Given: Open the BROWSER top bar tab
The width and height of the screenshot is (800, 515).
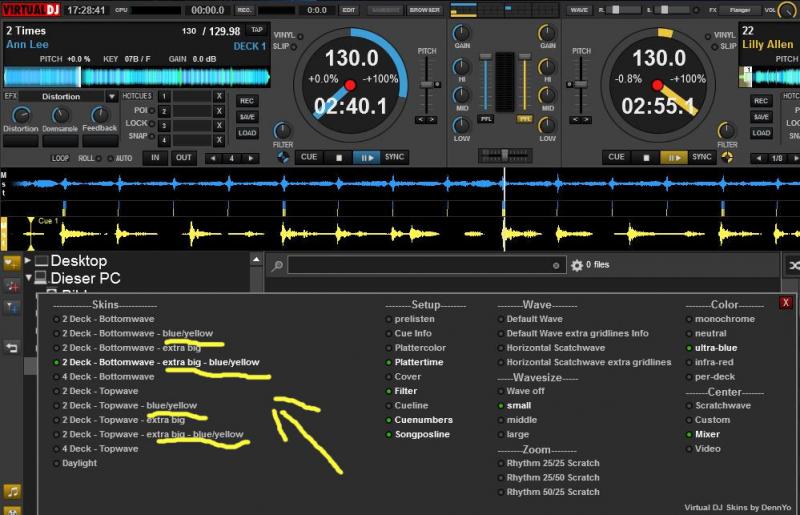Looking at the screenshot, I should pyautogui.click(x=424, y=10).
